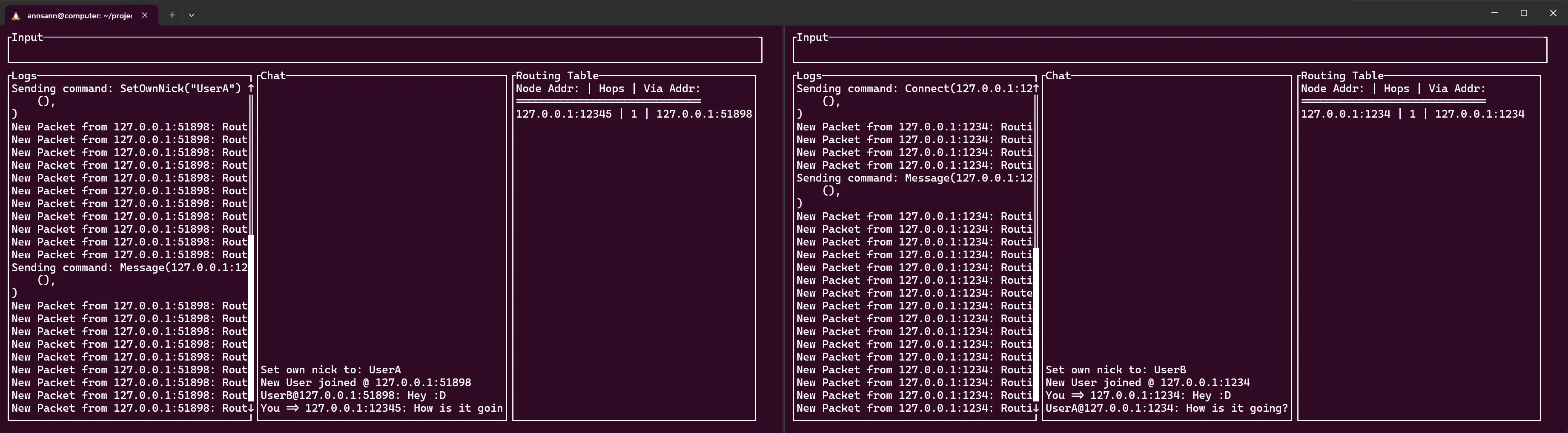This screenshot has width=1568, height=433.
Task: Click the 'How is it going?' chat message from UserA
Action: [x=1166, y=408]
